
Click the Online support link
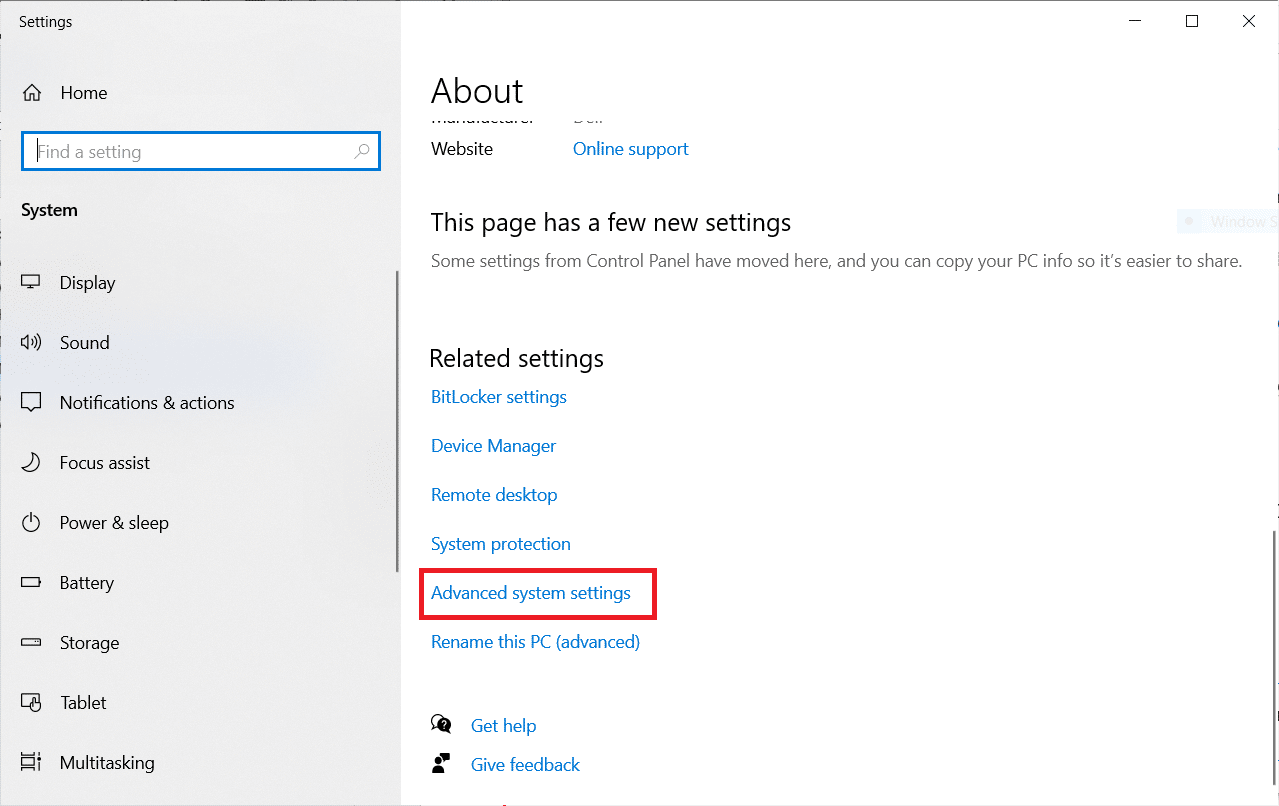click(x=630, y=149)
